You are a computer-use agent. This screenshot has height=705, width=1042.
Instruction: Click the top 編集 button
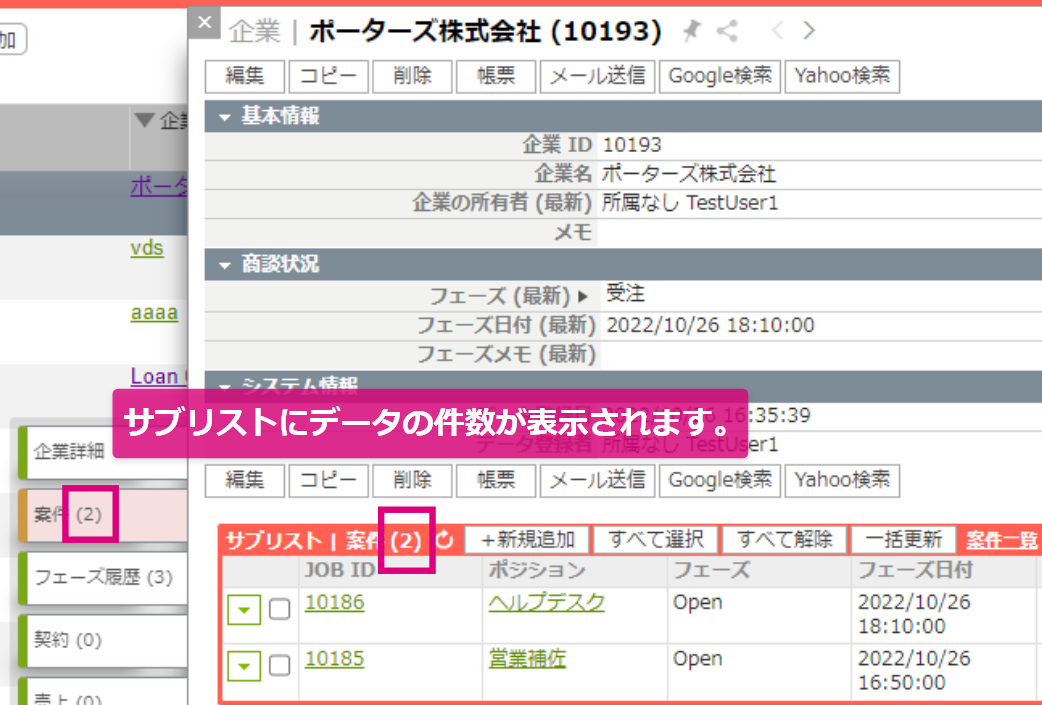pos(245,76)
